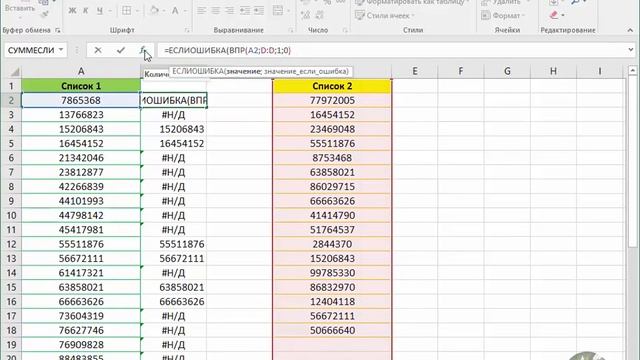Screen dimensions: 640x360
Task: Click the Вставить paste button
Action: pyautogui.click(x=19, y=8)
